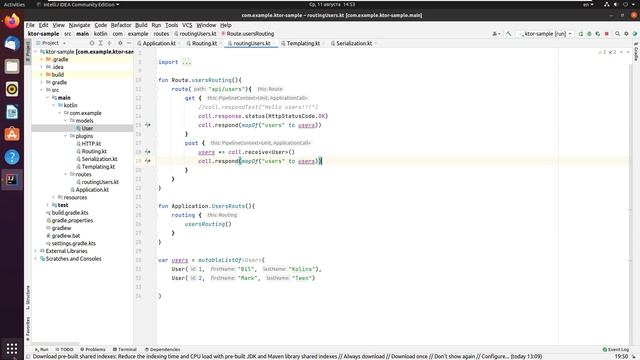Click gutter icon on line 15

pyautogui.click(x=148, y=124)
